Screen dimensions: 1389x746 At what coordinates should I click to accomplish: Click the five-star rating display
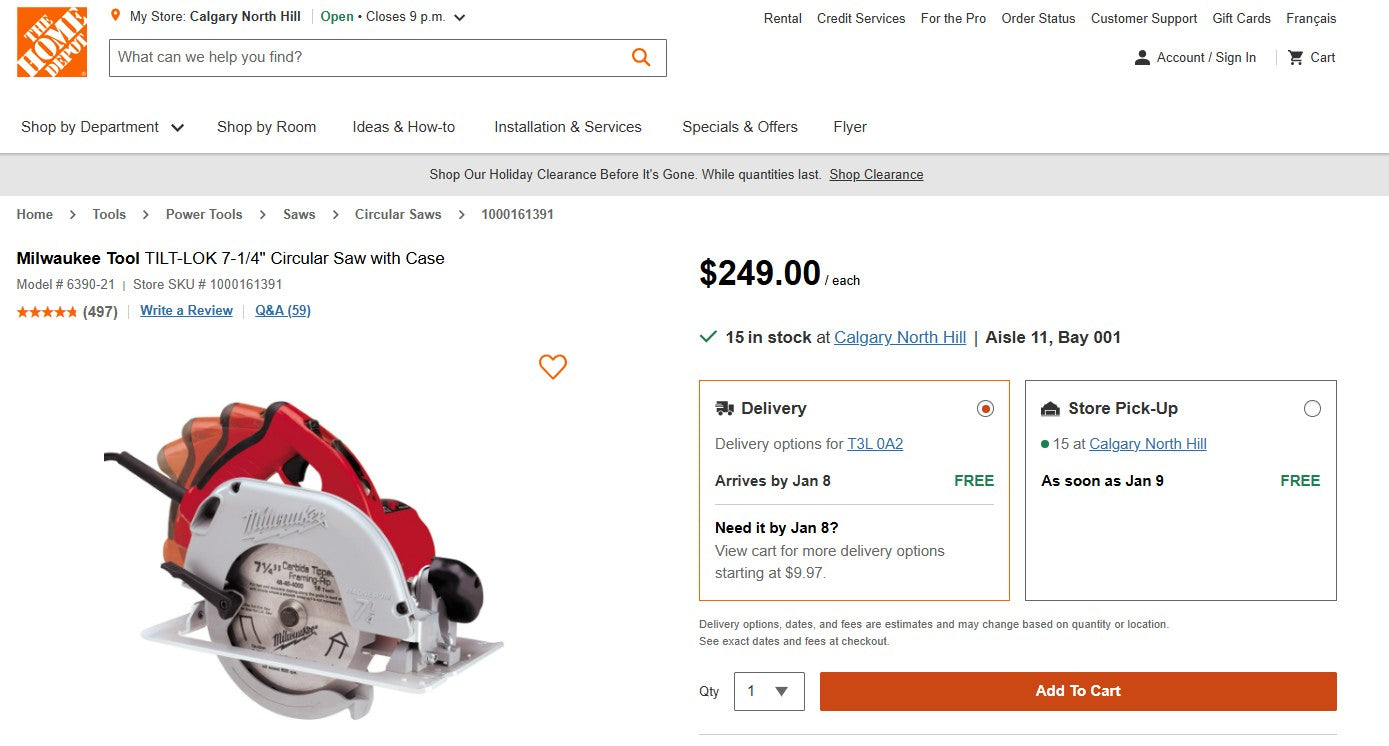point(46,311)
